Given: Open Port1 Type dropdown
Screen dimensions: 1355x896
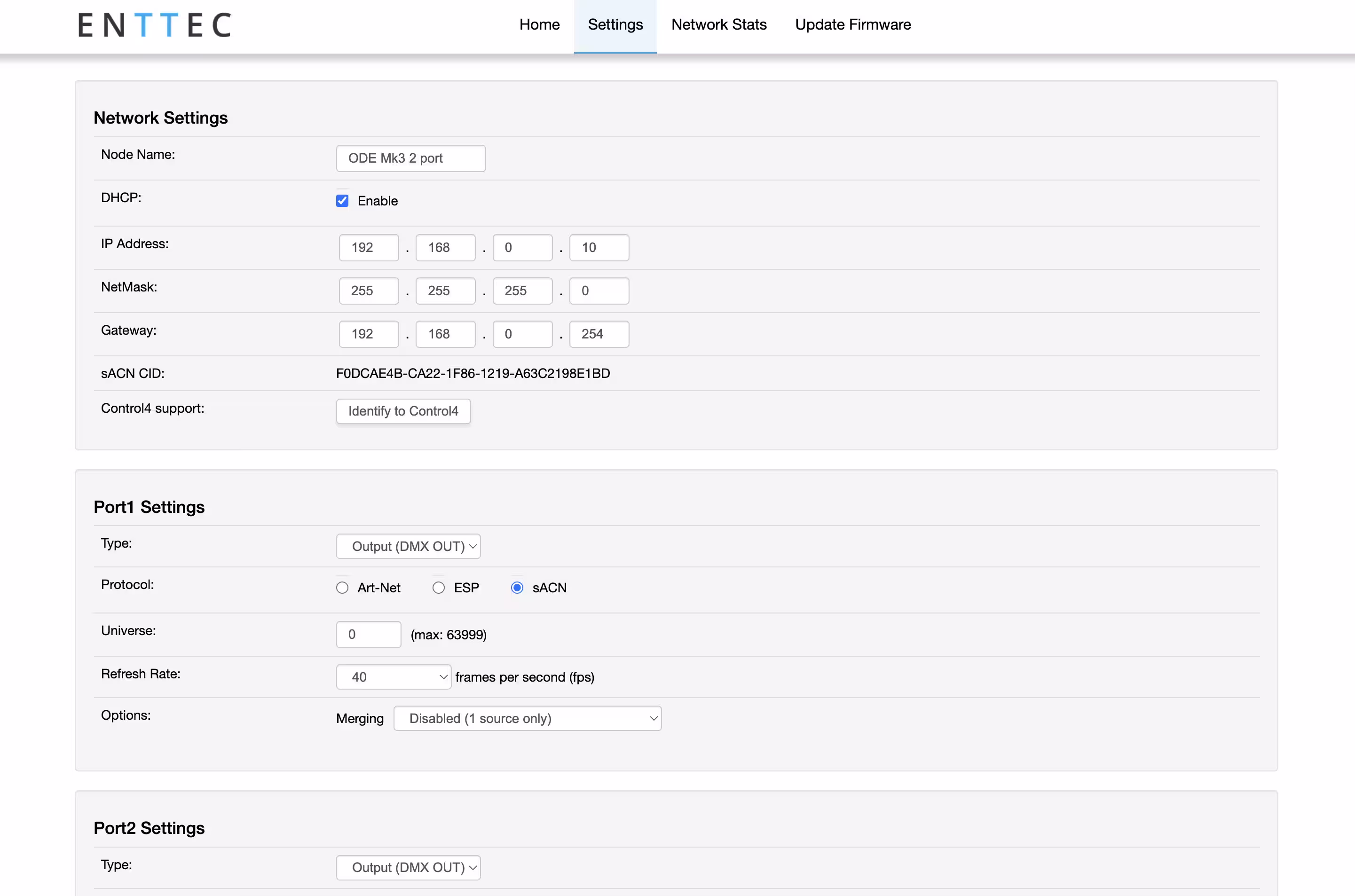Looking at the screenshot, I should click(x=408, y=546).
